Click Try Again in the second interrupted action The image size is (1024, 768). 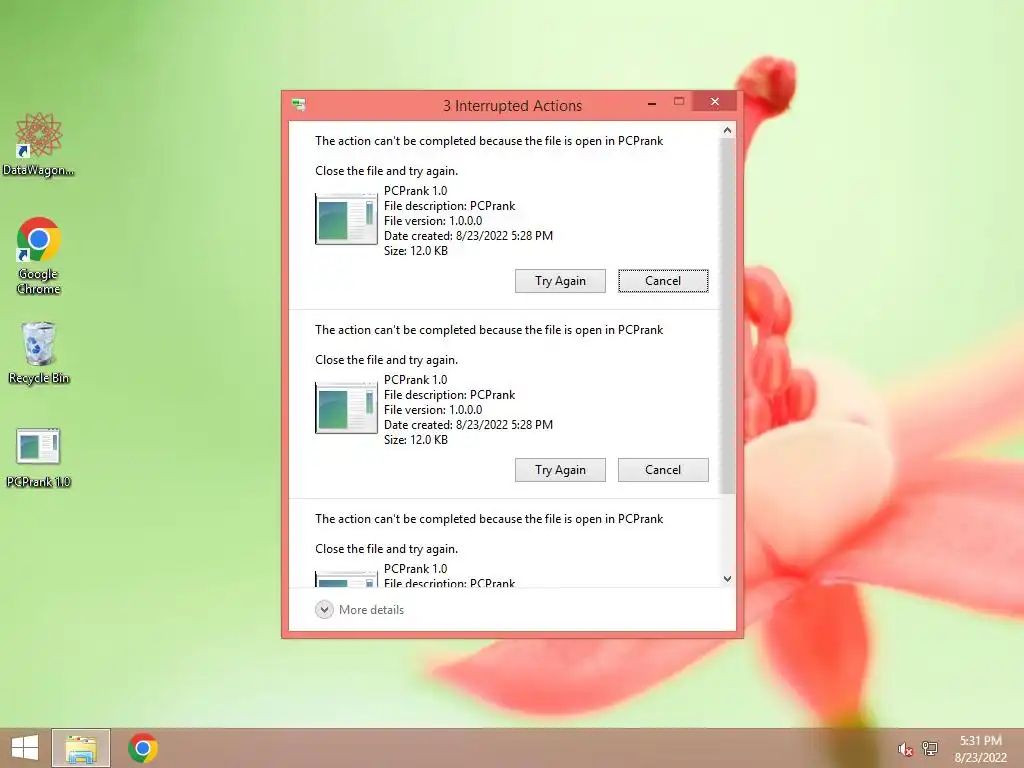click(560, 470)
